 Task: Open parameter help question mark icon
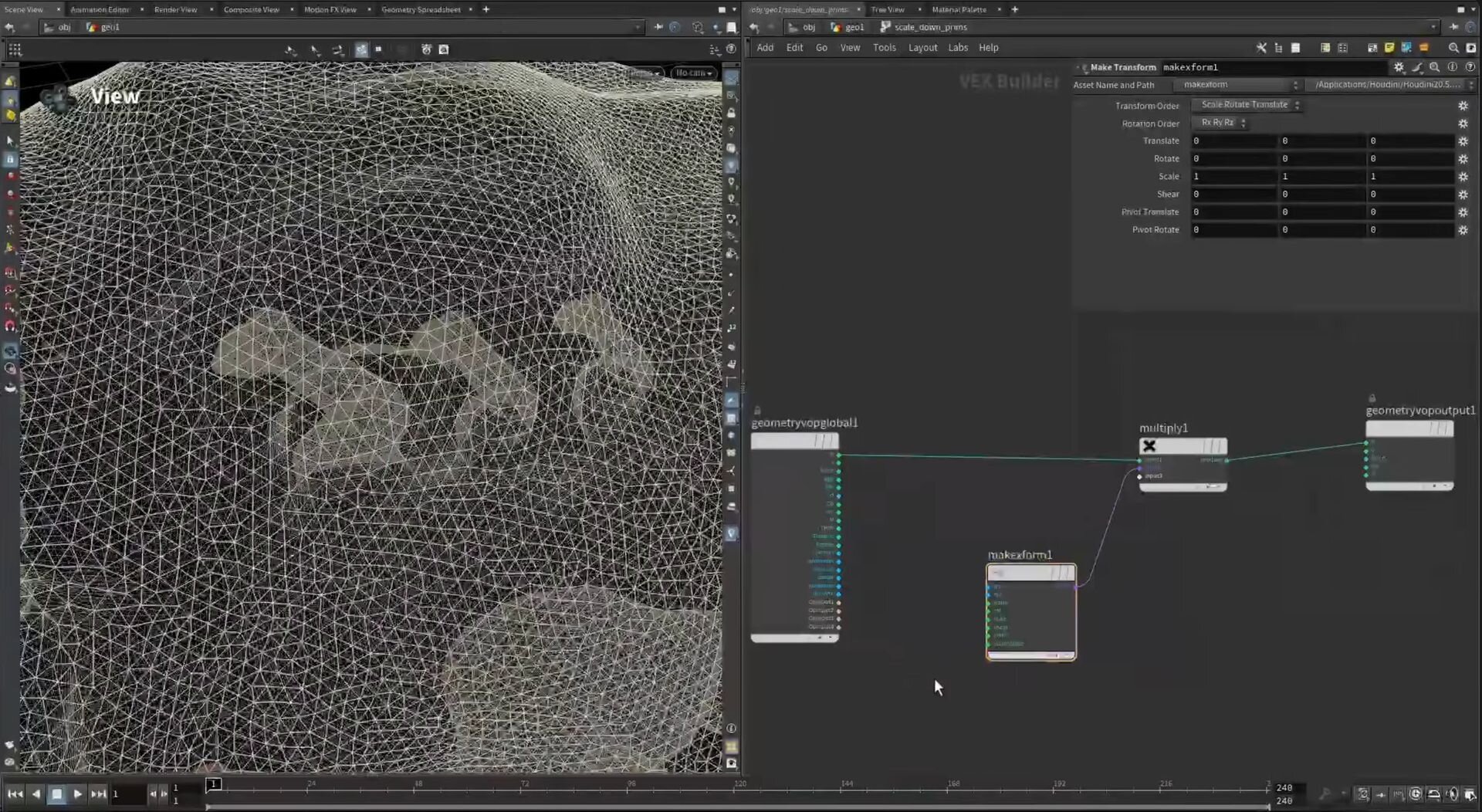1470,67
